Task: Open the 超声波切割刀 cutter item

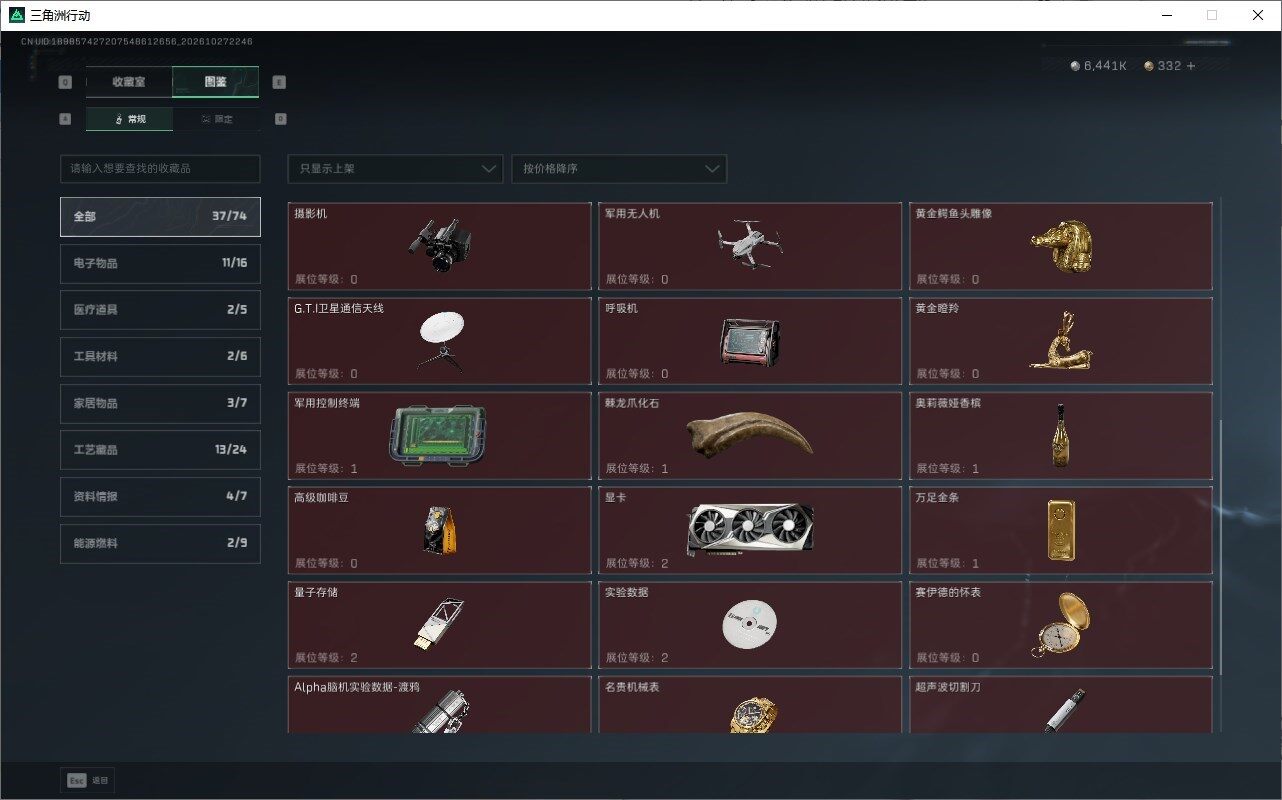Action: point(1061,705)
